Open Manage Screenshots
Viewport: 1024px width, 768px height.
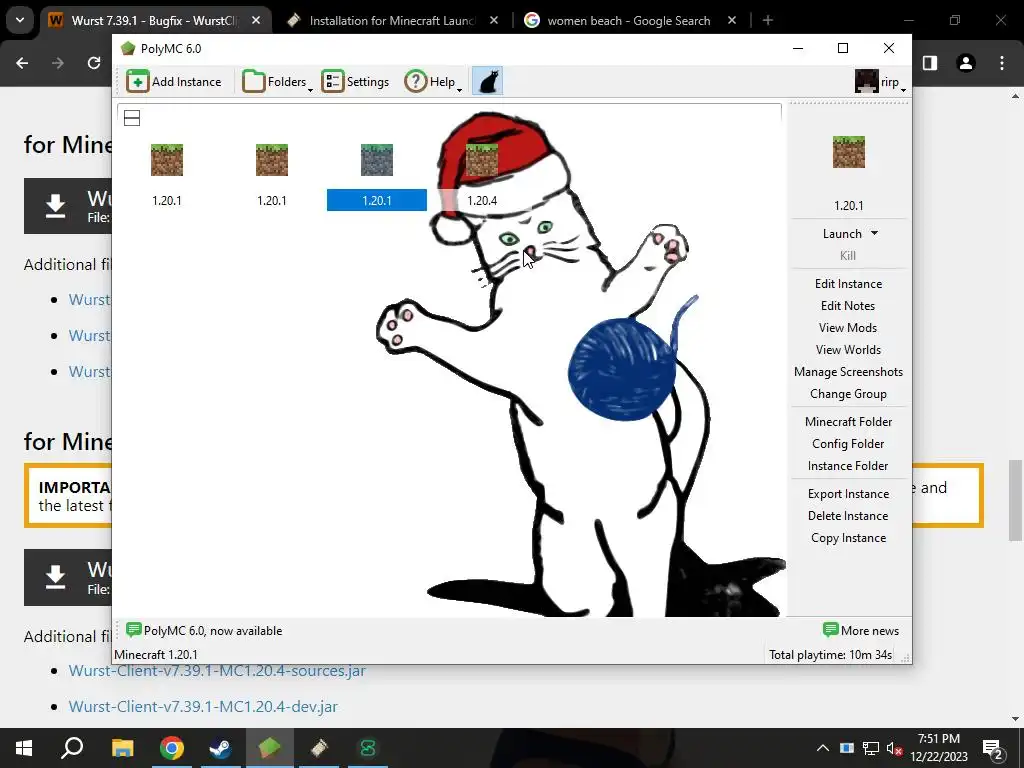click(x=848, y=372)
